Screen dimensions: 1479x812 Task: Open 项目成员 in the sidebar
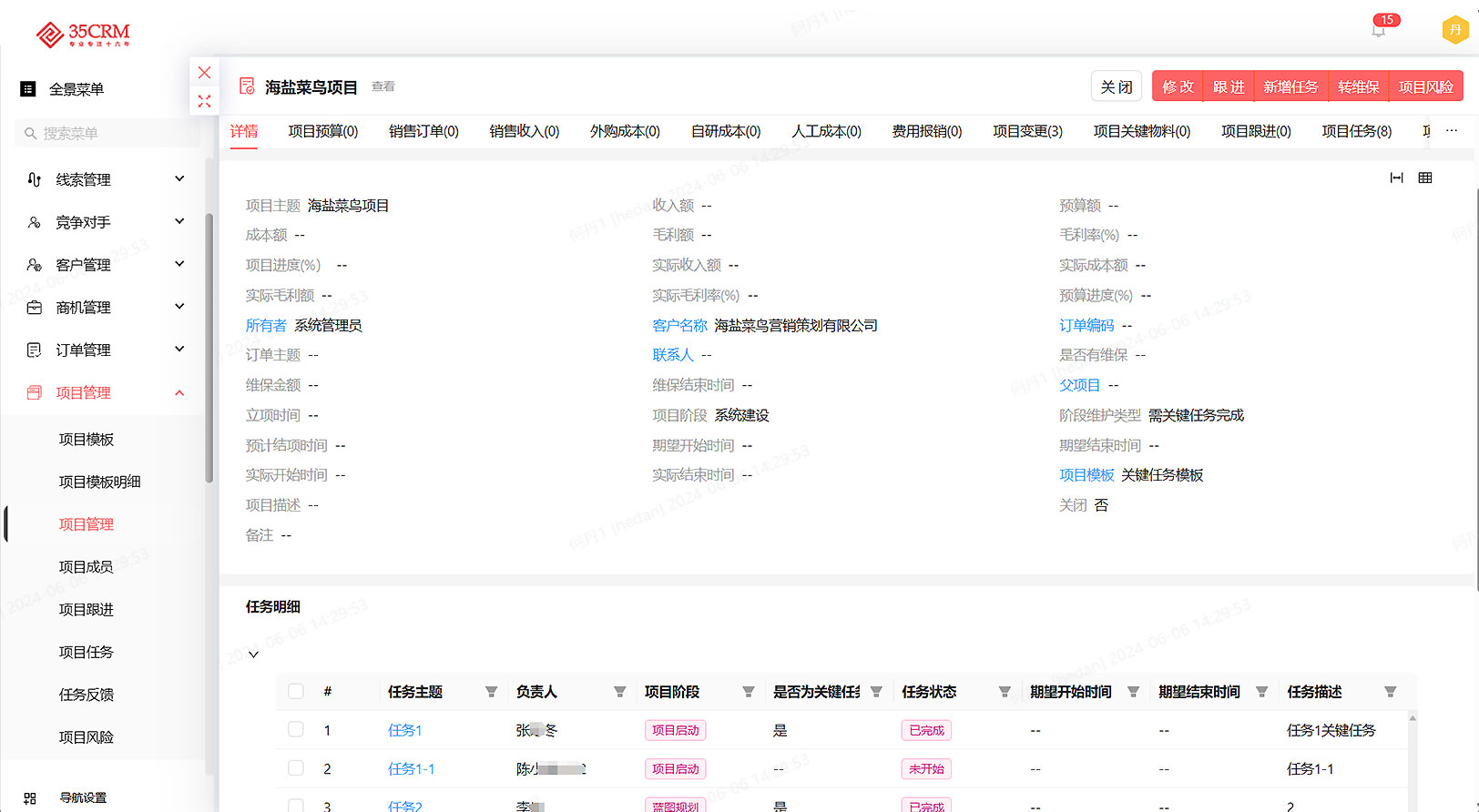[87, 566]
